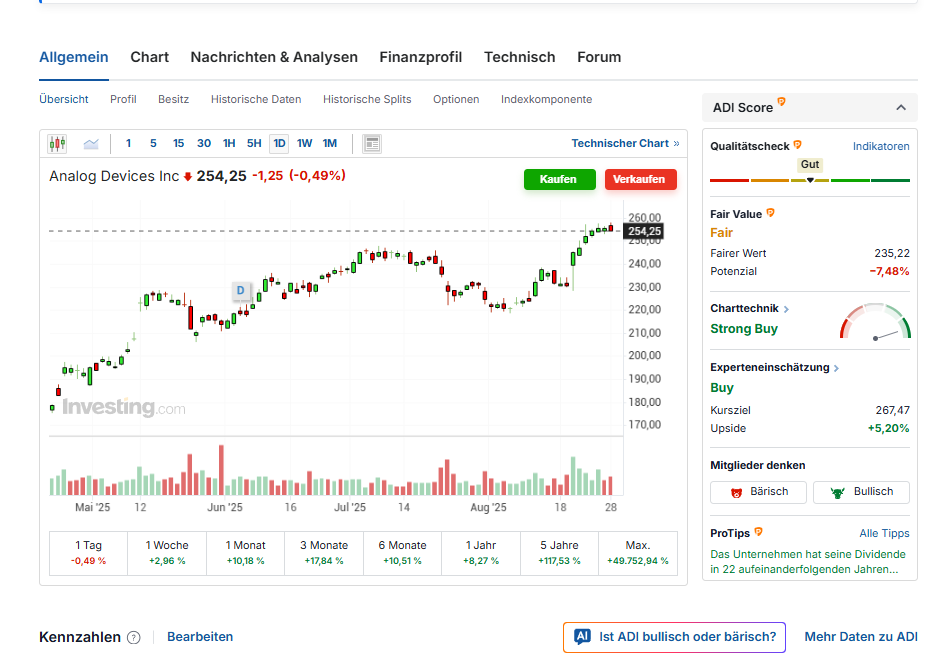This screenshot has width=939, height=668.
Task: Switch to candlestick chart type
Action: [x=57, y=144]
